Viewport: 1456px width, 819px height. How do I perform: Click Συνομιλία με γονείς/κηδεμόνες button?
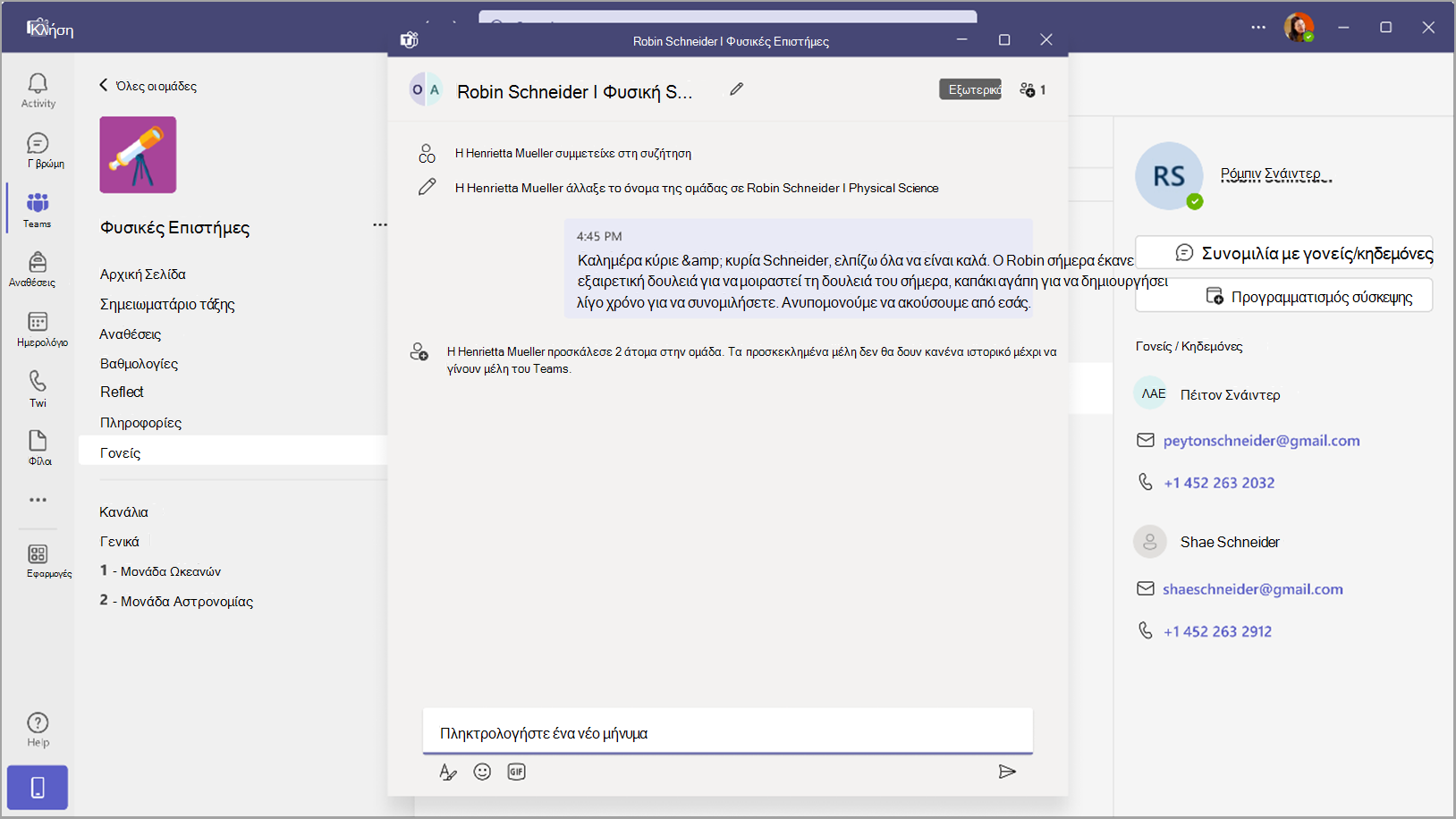pos(1284,253)
